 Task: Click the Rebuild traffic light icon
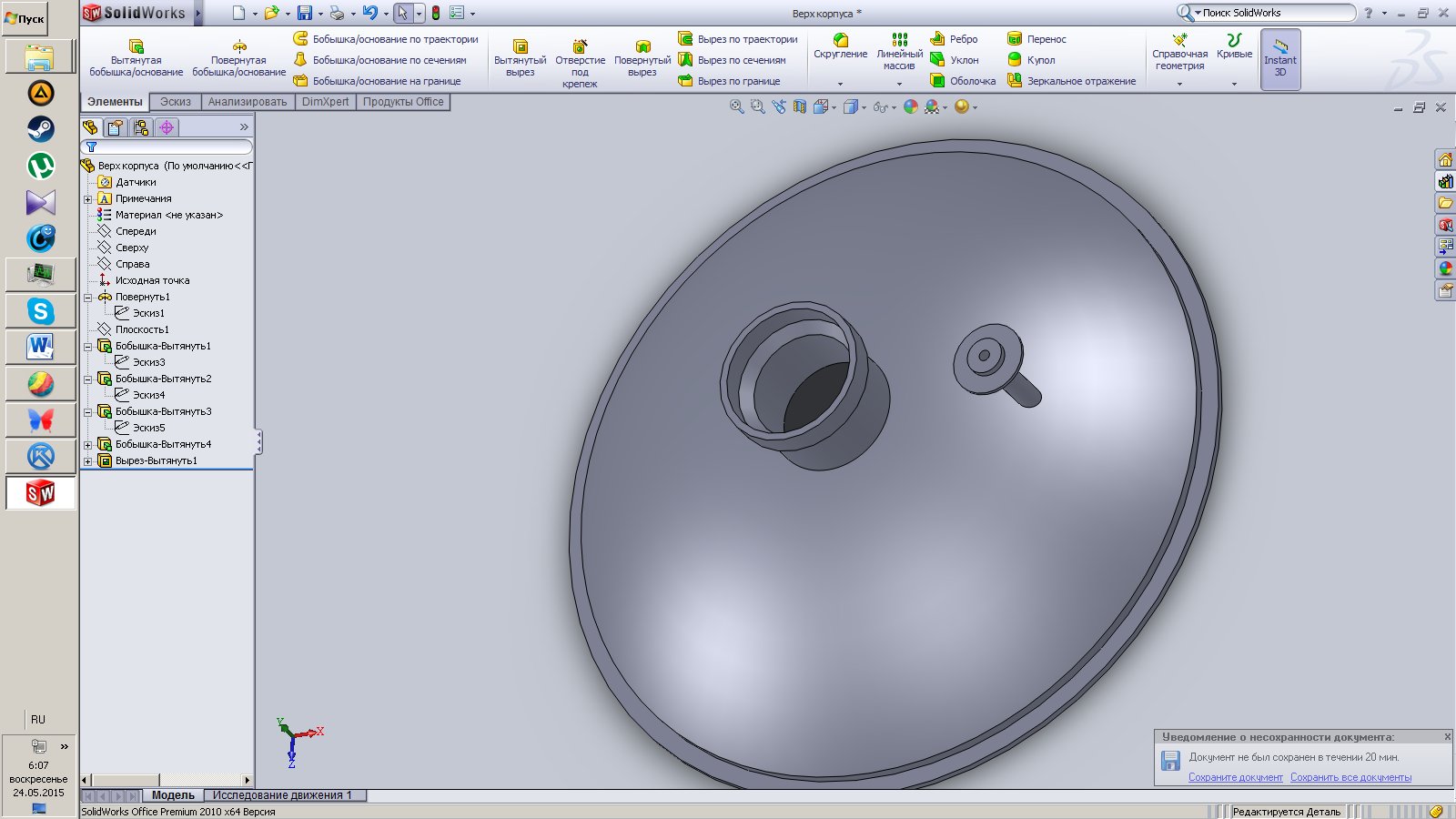(436, 13)
